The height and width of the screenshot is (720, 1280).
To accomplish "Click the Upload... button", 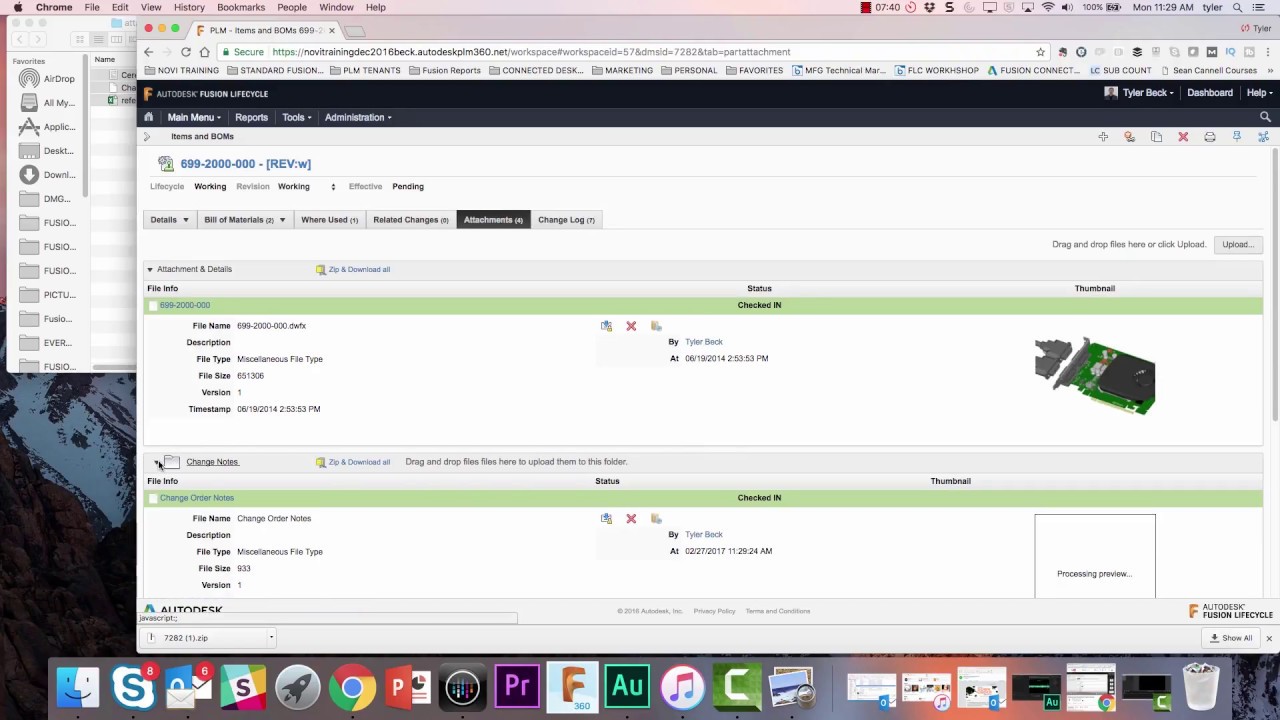I will [1237, 244].
